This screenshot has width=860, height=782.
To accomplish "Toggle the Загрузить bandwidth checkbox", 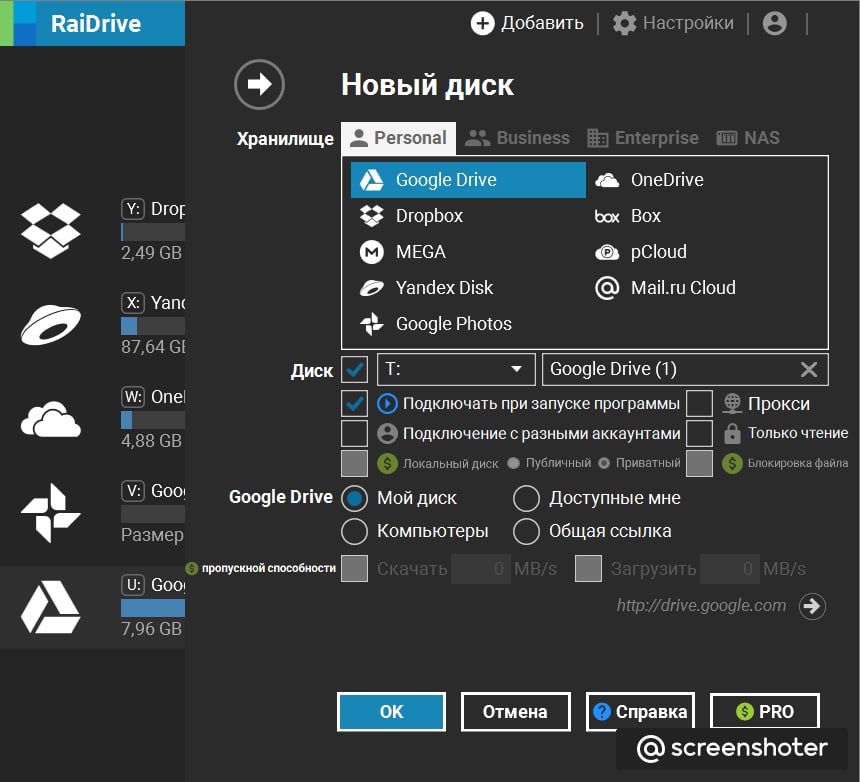I will click(589, 569).
